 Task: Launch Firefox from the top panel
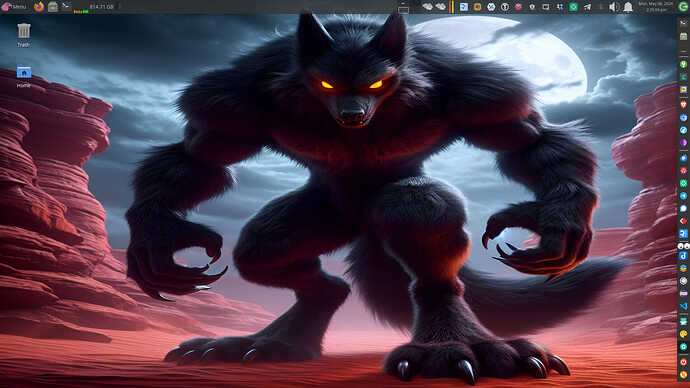coord(39,7)
